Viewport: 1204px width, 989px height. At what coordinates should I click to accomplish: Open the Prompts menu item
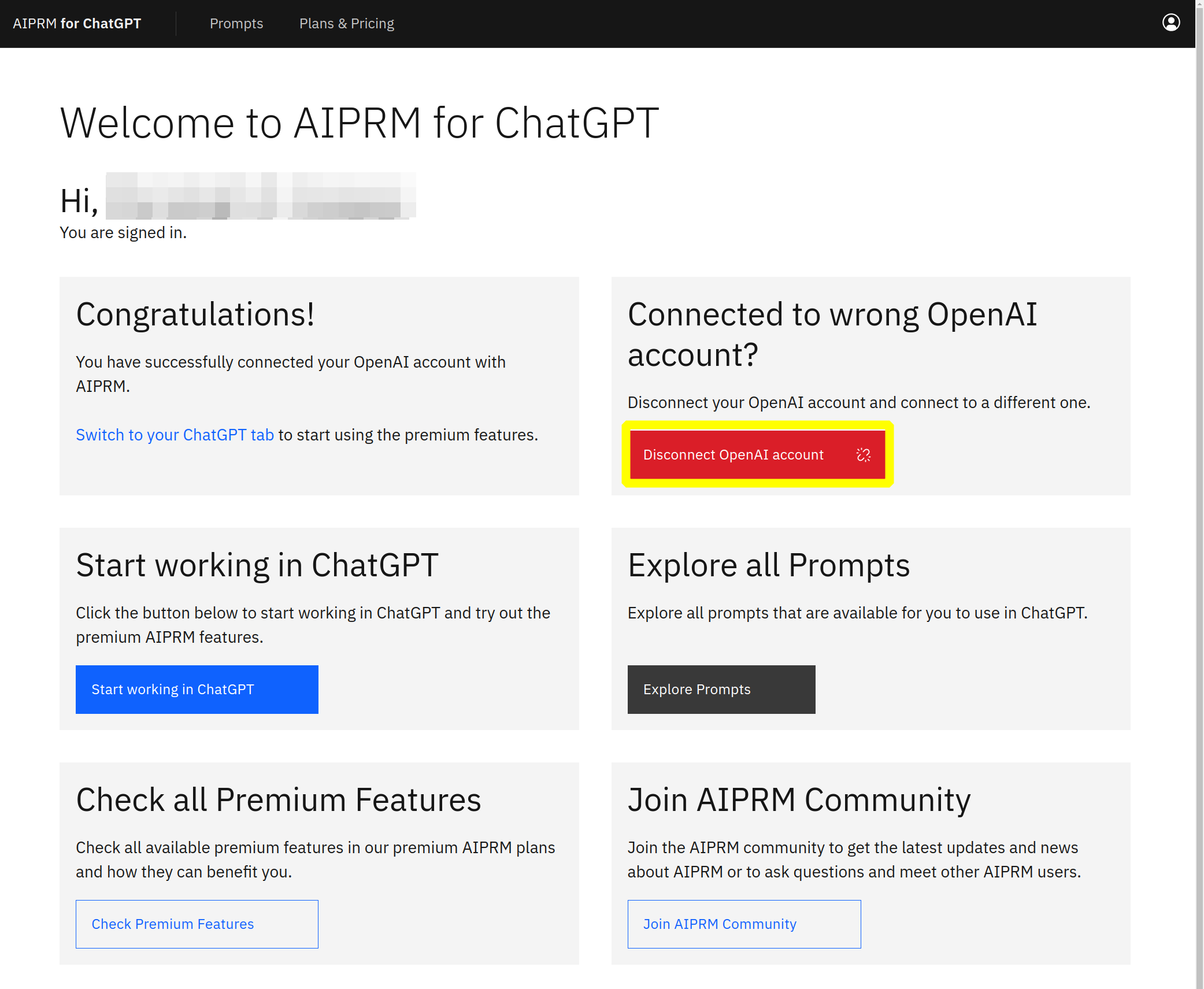pyautogui.click(x=236, y=24)
